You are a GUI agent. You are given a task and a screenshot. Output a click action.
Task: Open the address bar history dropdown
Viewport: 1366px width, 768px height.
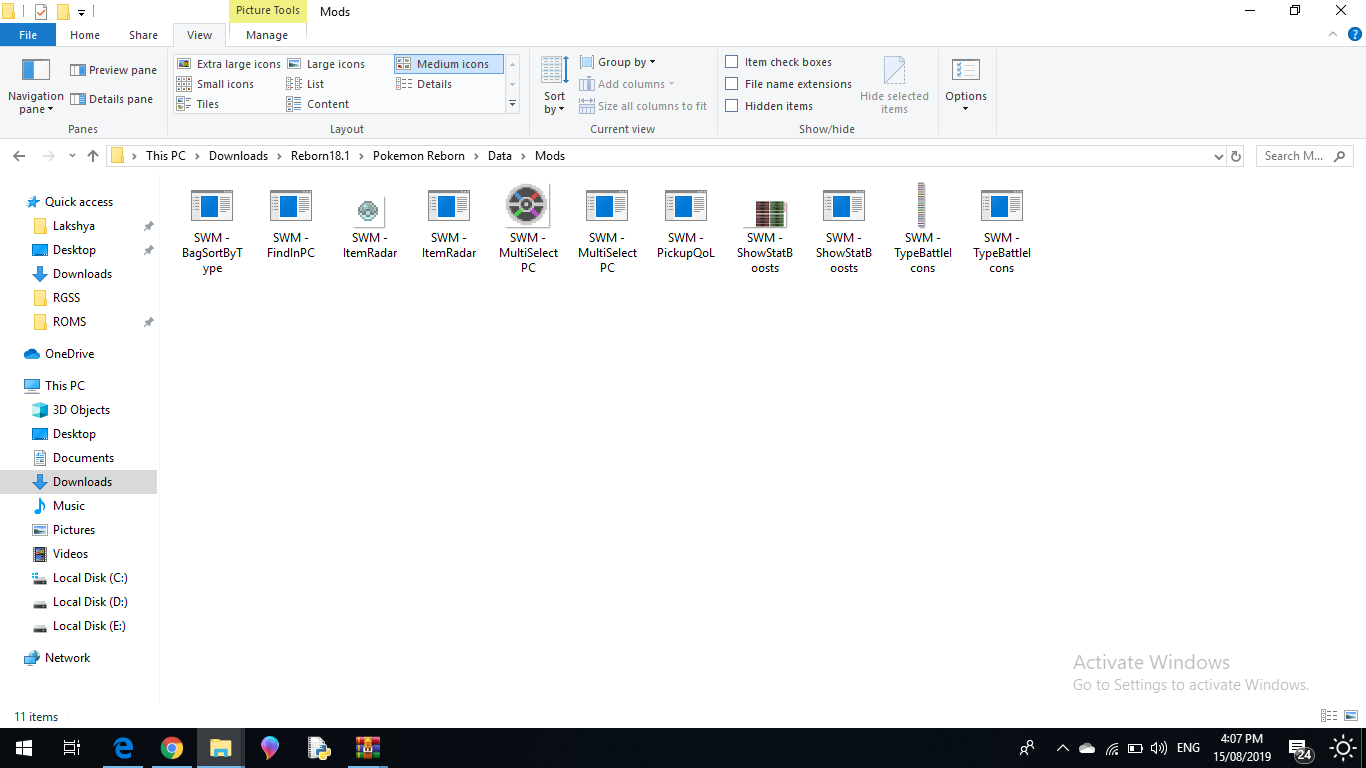pyautogui.click(x=1218, y=157)
